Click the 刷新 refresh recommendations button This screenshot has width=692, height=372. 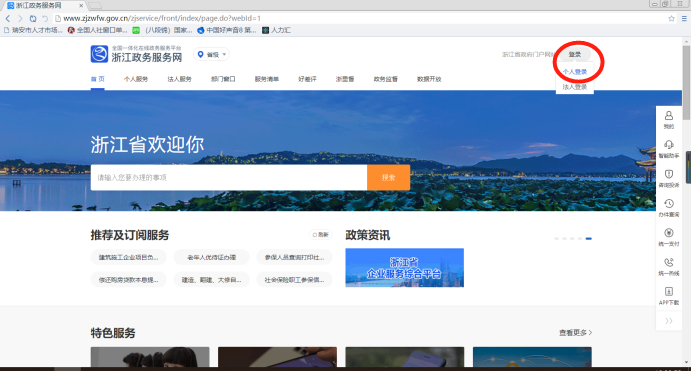[x=321, y=235]
